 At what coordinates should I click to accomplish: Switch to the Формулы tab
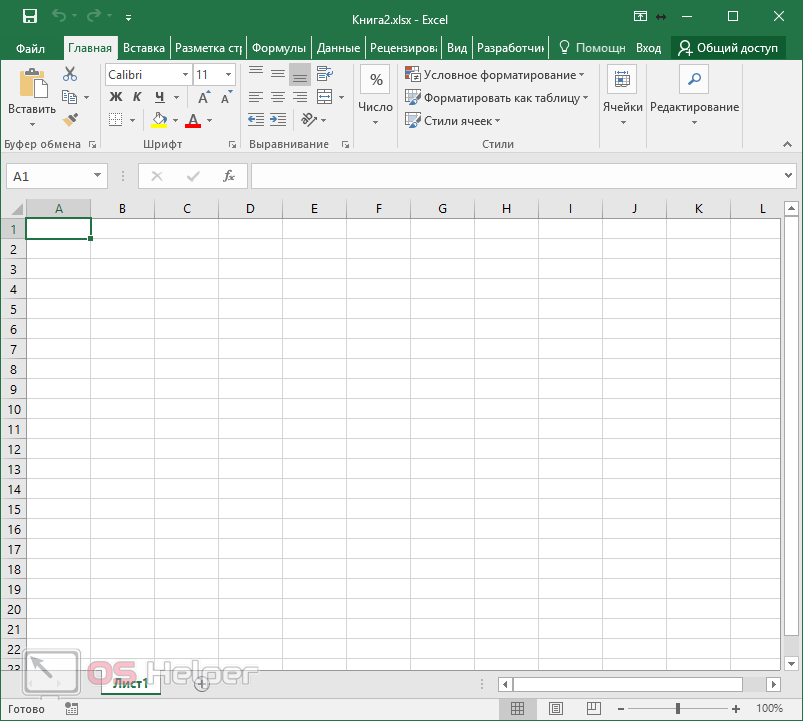(x=278, y=48)
